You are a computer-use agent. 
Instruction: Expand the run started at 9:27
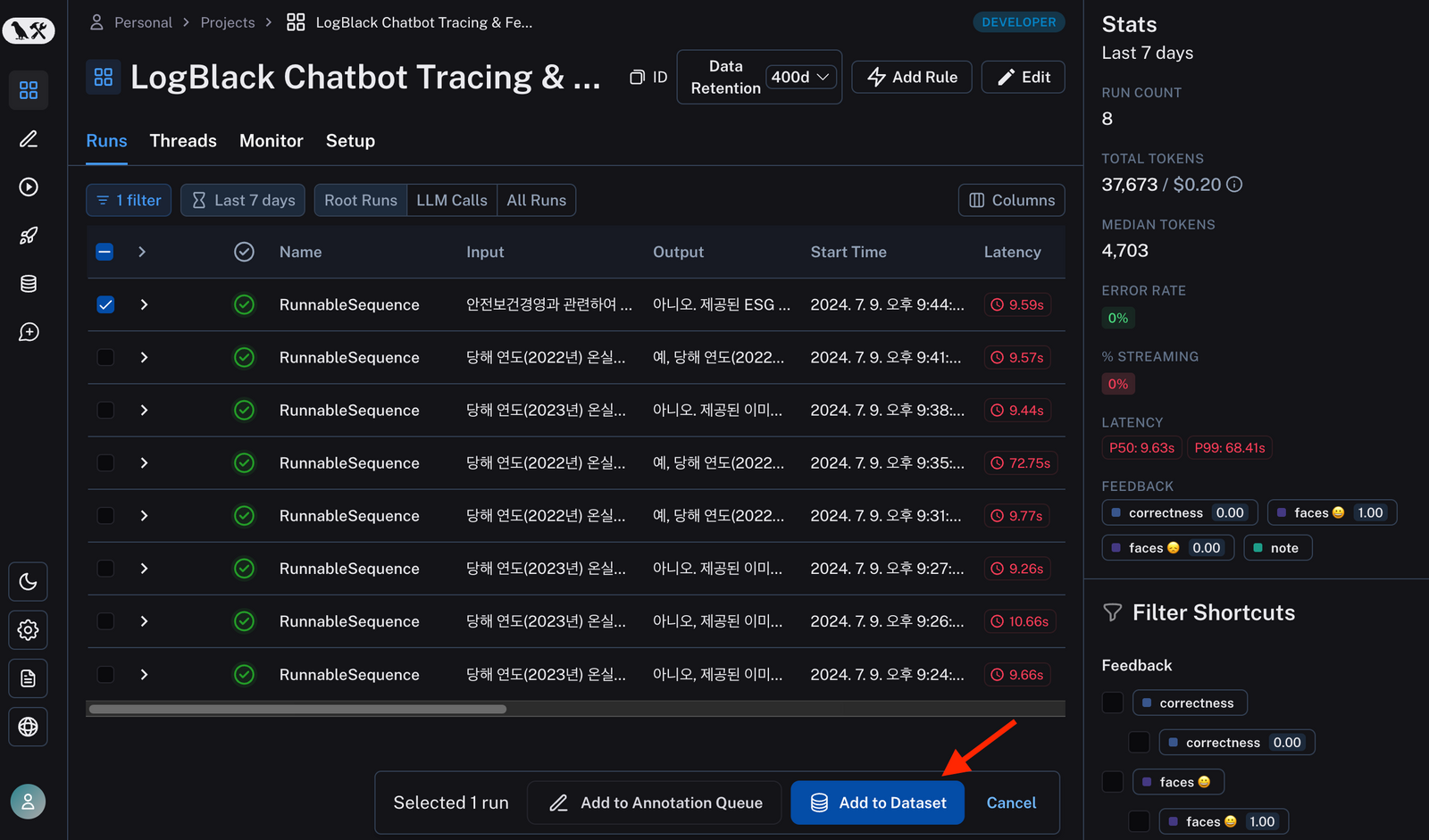144,569
